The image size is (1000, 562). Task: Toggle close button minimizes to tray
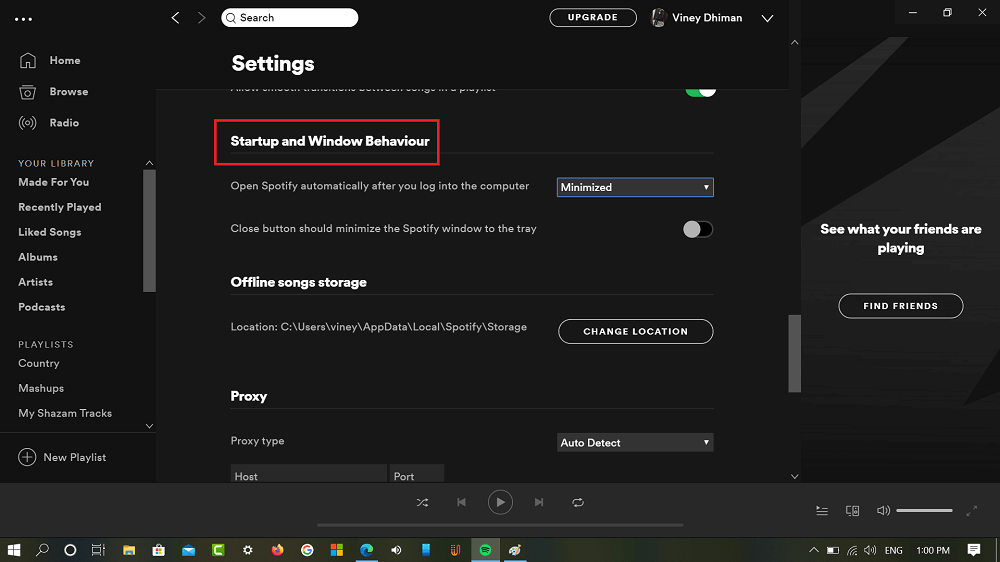point(698,229)
